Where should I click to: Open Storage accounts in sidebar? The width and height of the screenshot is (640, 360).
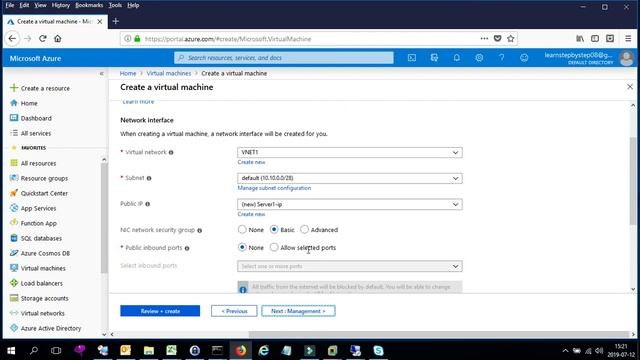(x=44, y=298)
